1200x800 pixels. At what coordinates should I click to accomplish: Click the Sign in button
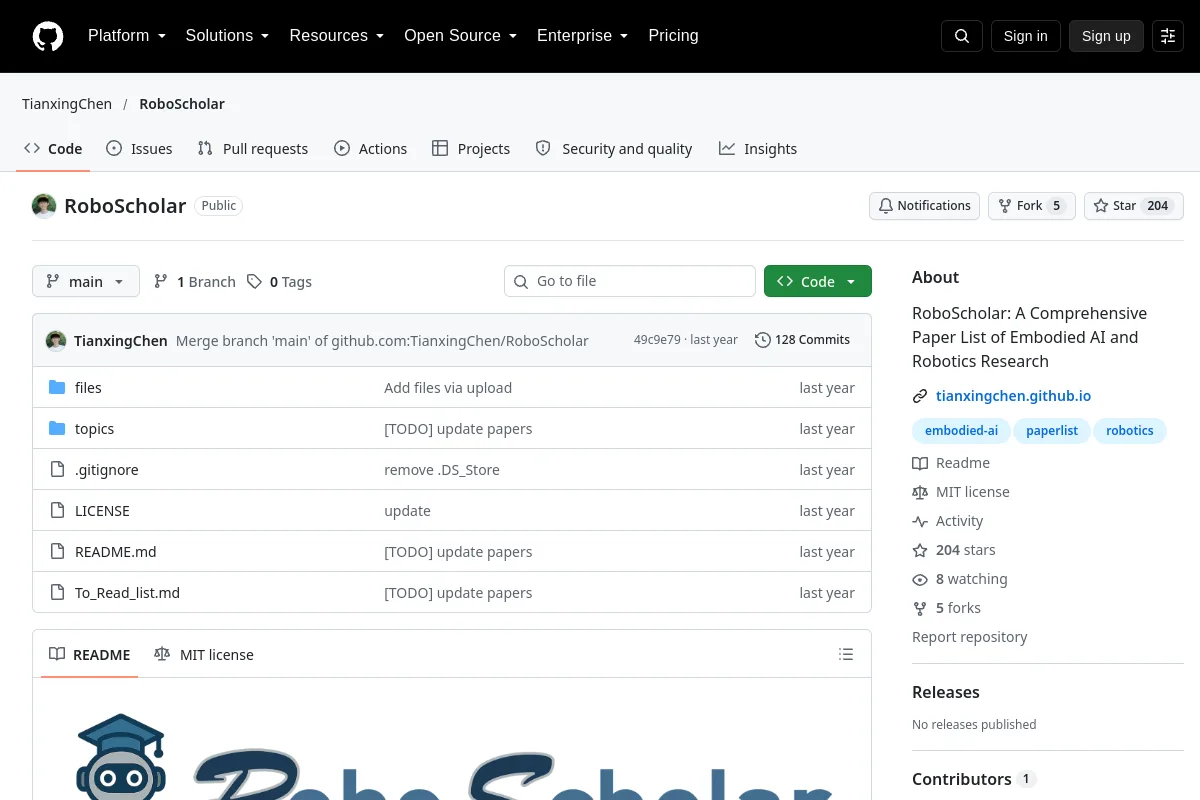click(1026, 36)
